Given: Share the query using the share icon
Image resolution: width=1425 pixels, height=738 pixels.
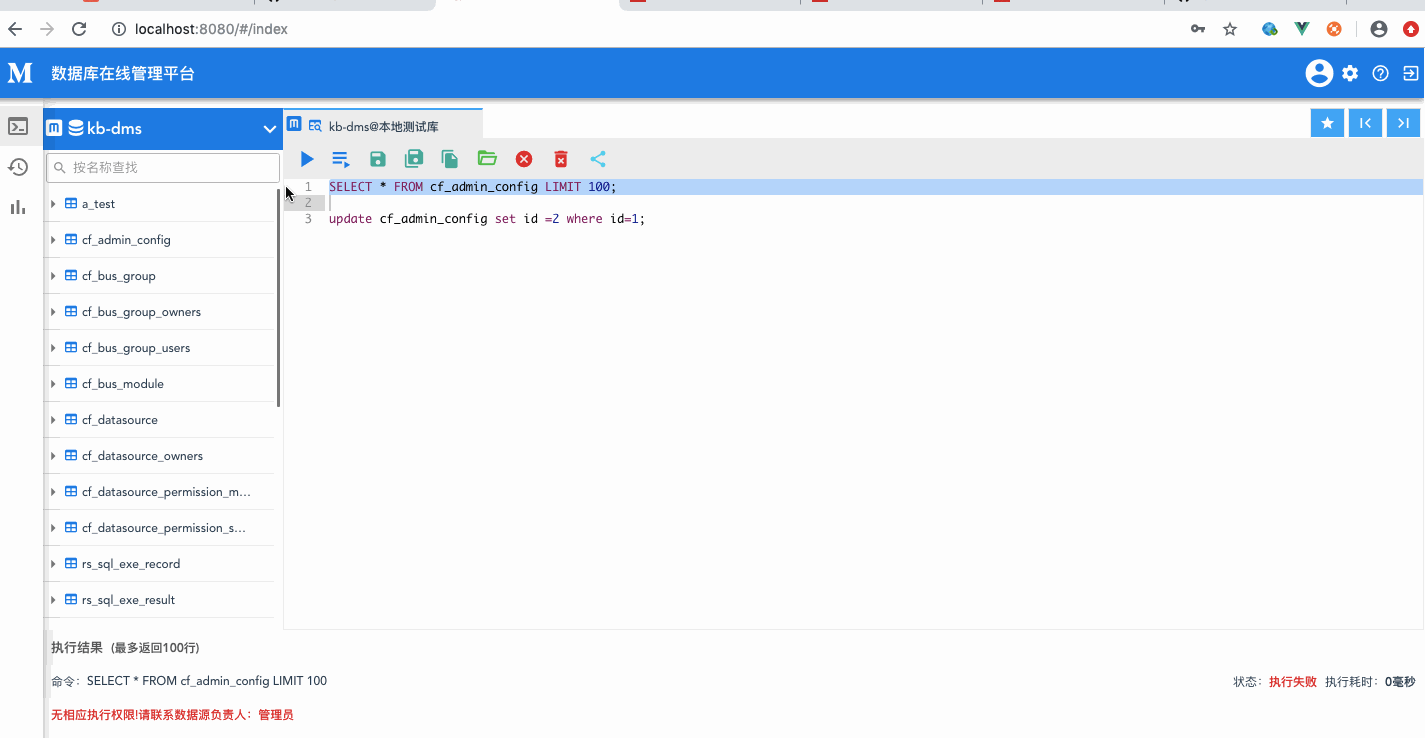Looking at the screenshot, I should 598,159.
